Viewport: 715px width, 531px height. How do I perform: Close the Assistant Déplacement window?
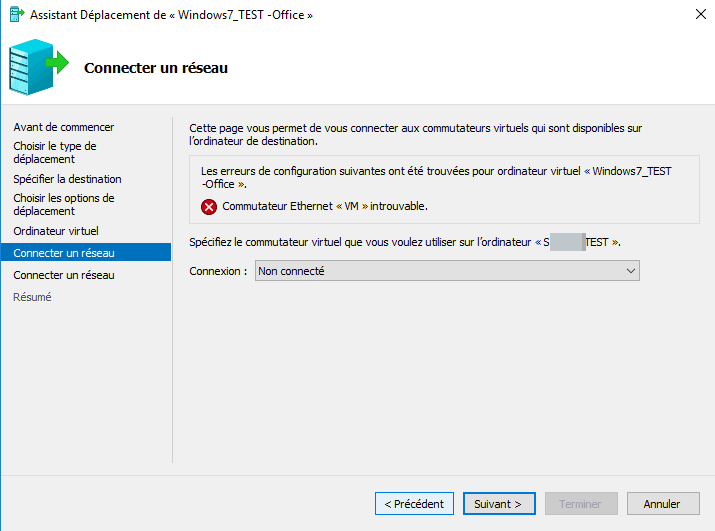tap(700, 15)
